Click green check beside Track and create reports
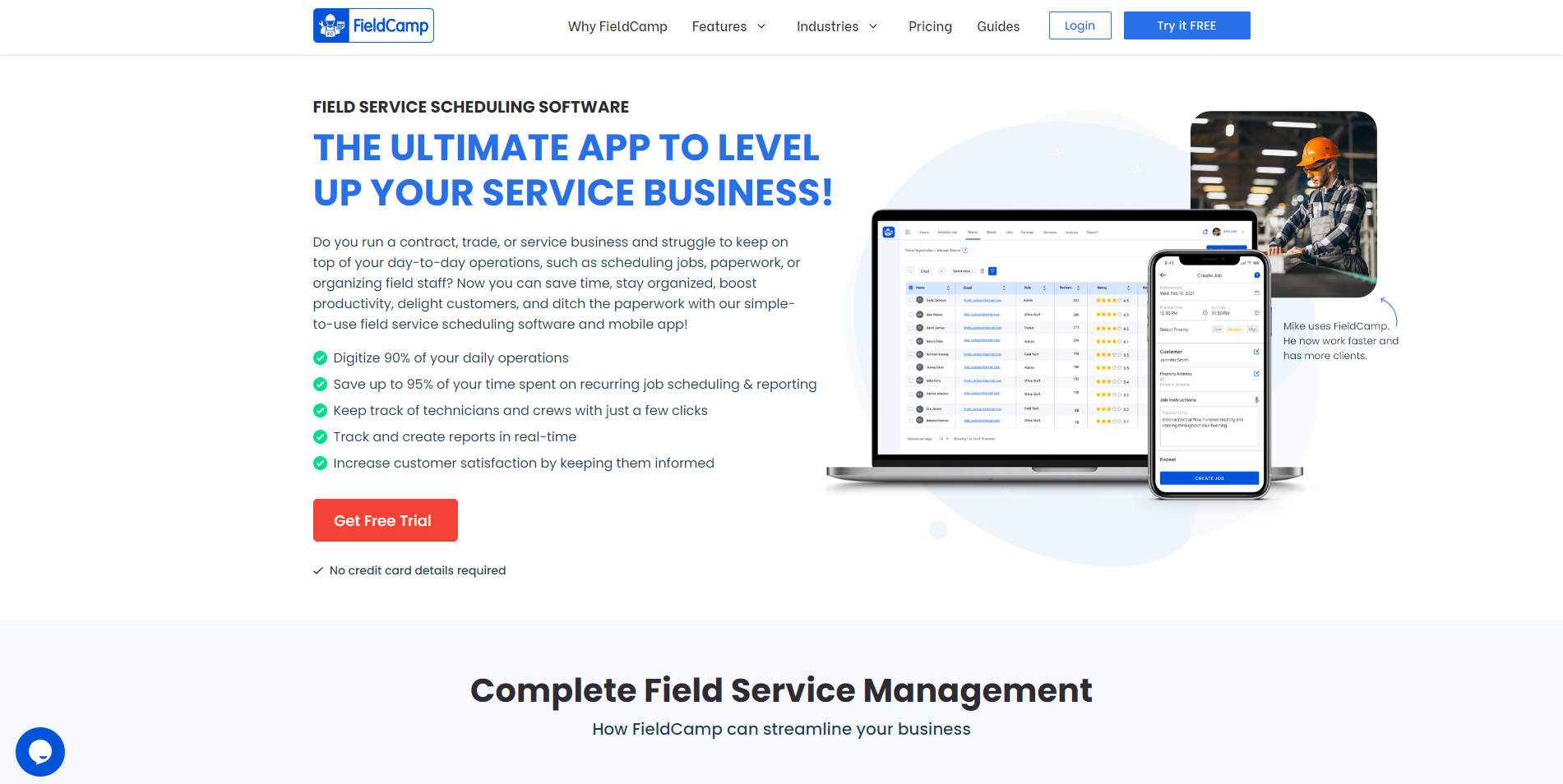The height and width of the screenshot is (784, 1563). 320,436
